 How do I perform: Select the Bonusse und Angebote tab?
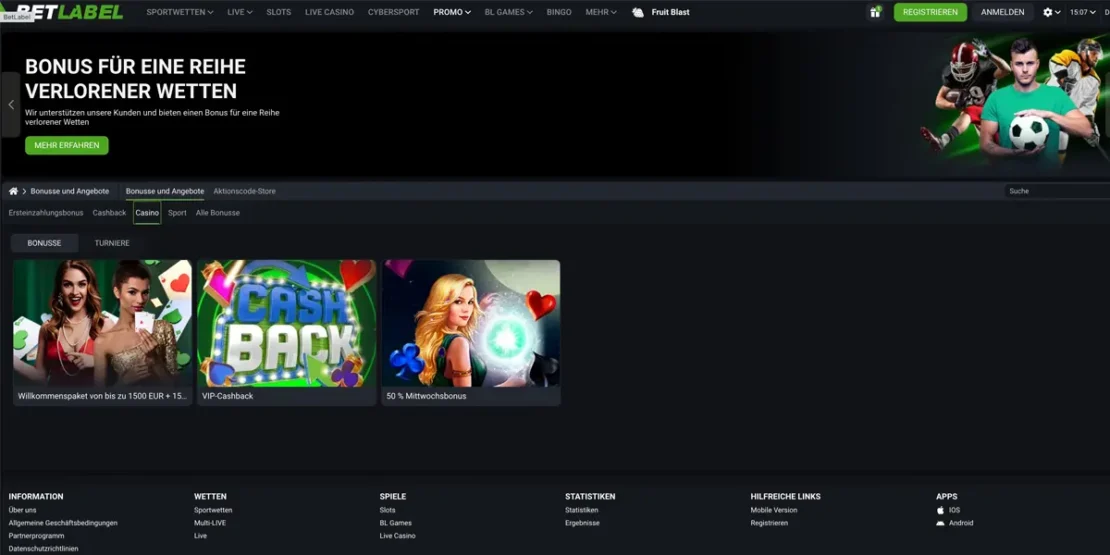165,191
